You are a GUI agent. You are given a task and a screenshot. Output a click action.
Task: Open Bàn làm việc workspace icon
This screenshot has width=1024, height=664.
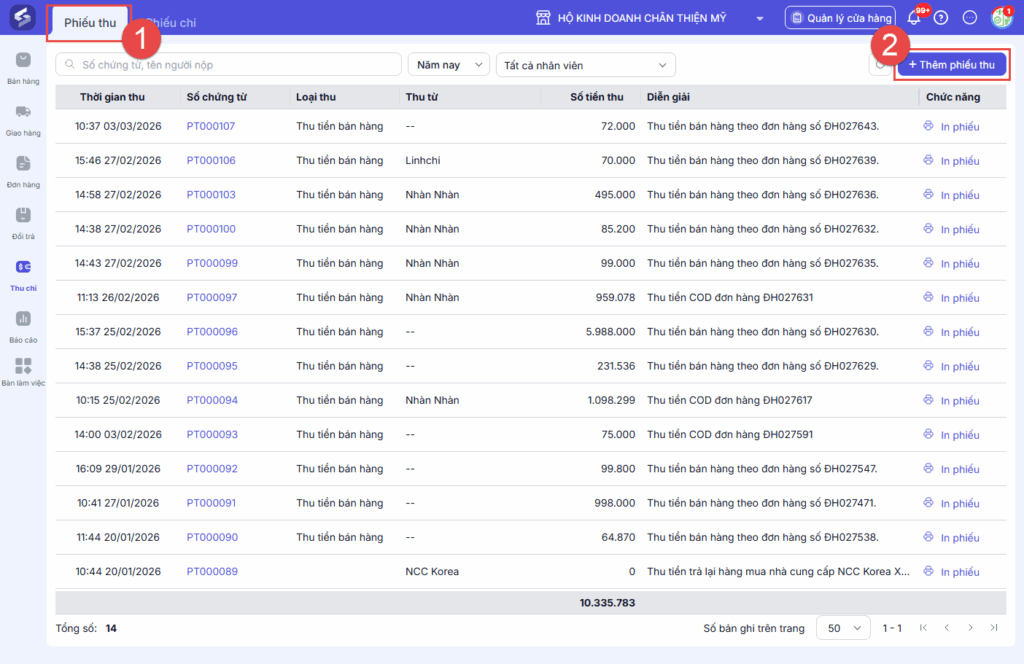pyautogui.click(x=23, y=372)
